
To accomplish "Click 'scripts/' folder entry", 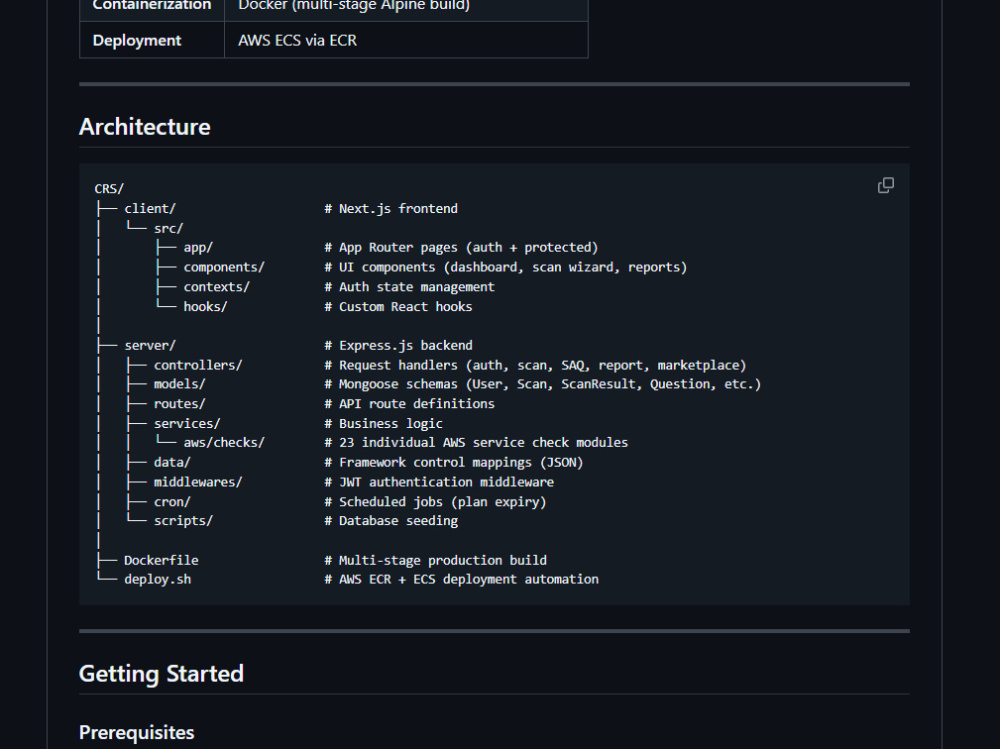I will tap(183, 521).
